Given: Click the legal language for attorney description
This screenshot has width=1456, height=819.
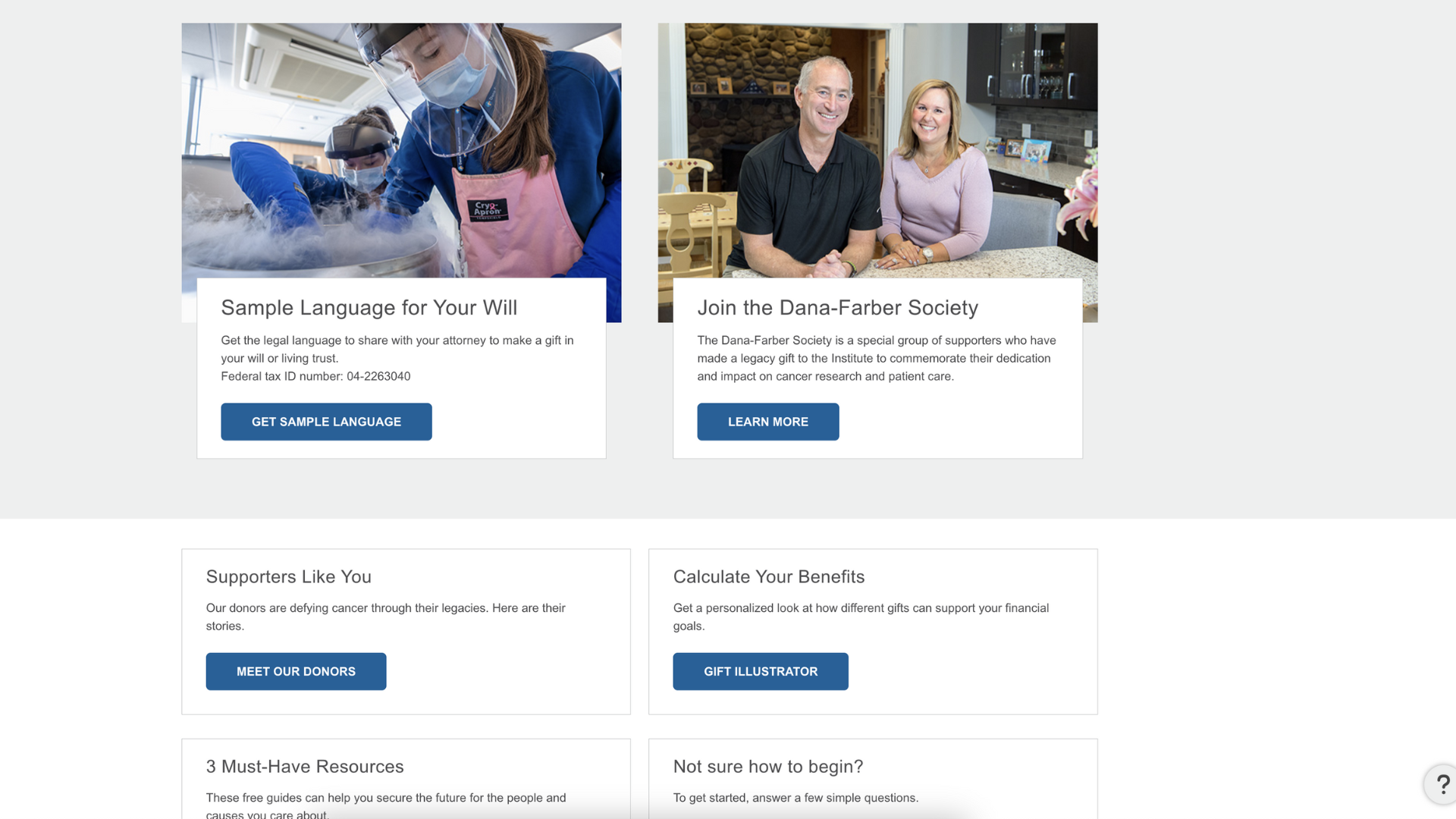Looking at the screenshot, I should (x=397, y=349).
